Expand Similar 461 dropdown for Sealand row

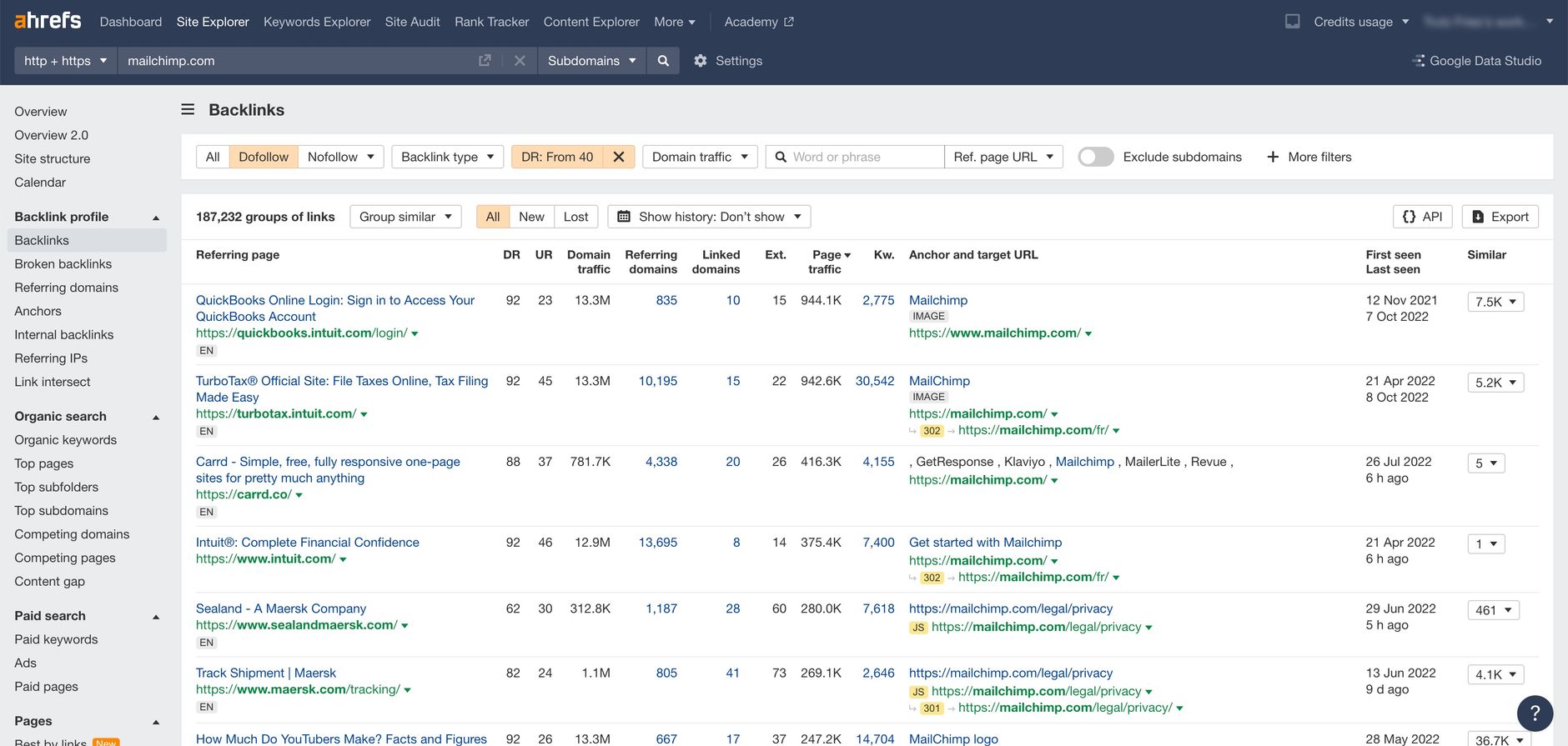1493,610
